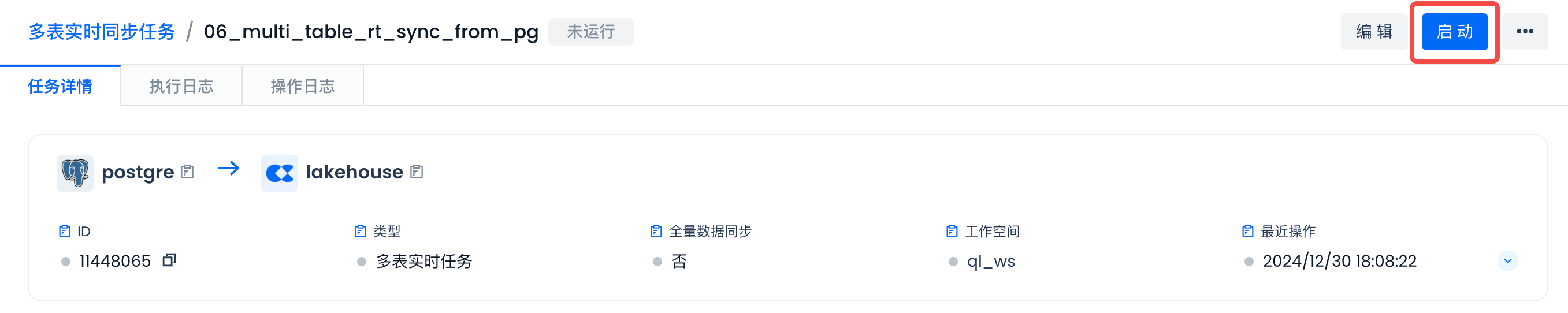The width and height of the screenshot is (1568, 313).
Task: Click the clipboard icon beside 全量数据同步 label
Action: pyautogui.click(x=656, y=232)
